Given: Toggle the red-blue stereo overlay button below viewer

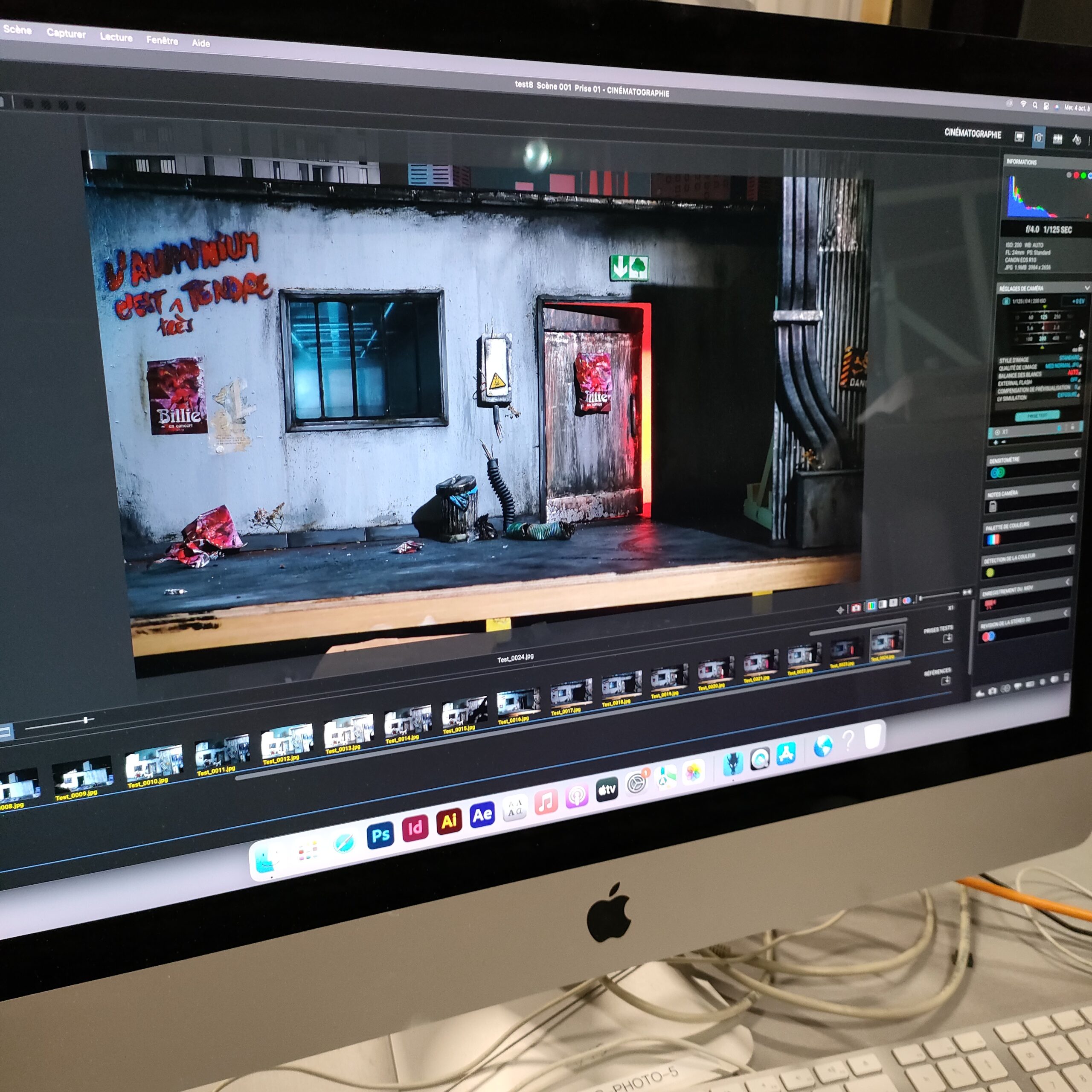Looking at the screenshot, I should coord(907,601).
